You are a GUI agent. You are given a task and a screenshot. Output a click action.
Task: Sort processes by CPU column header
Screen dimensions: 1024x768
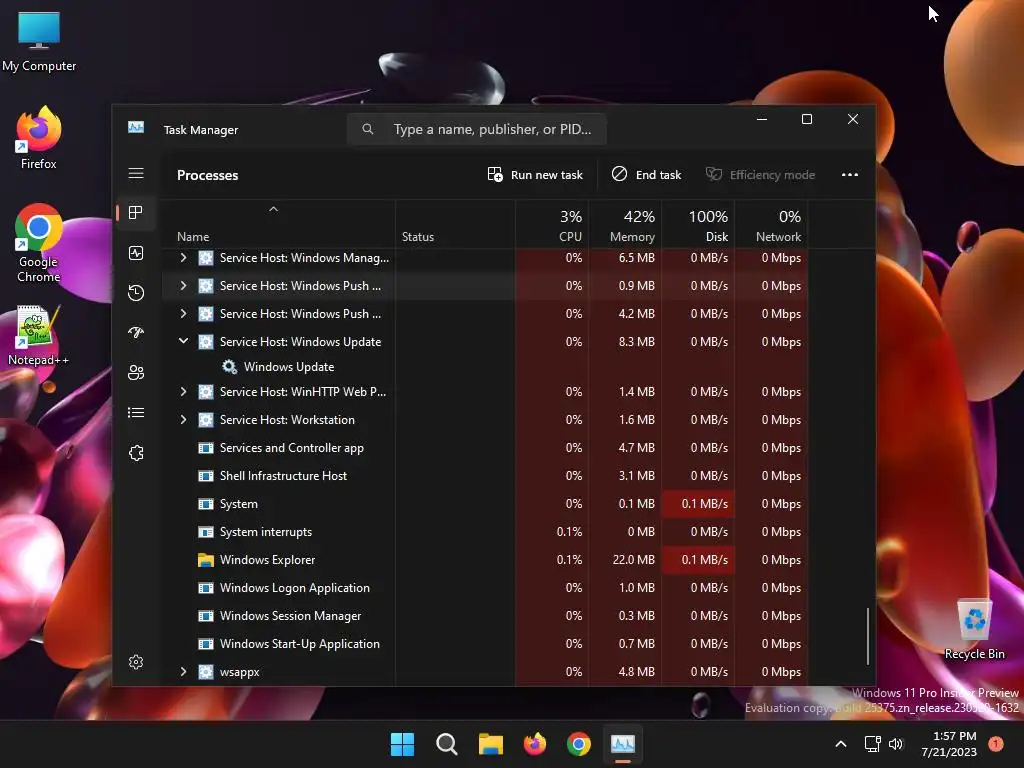pyautogui.click(x=552, y=225)
